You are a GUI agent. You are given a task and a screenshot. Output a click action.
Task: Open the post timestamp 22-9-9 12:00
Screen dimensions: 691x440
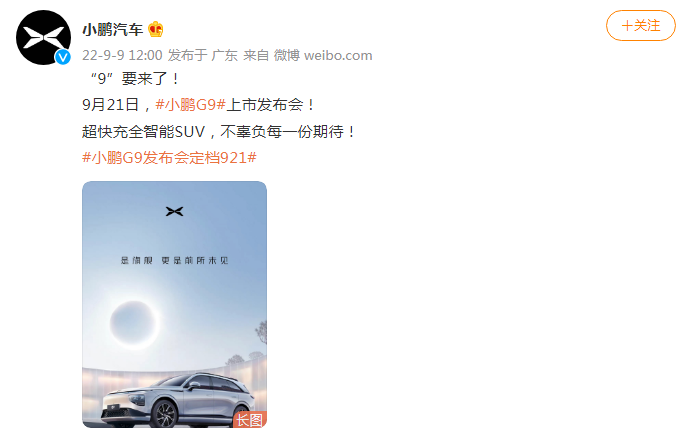(x=122, y=55)
